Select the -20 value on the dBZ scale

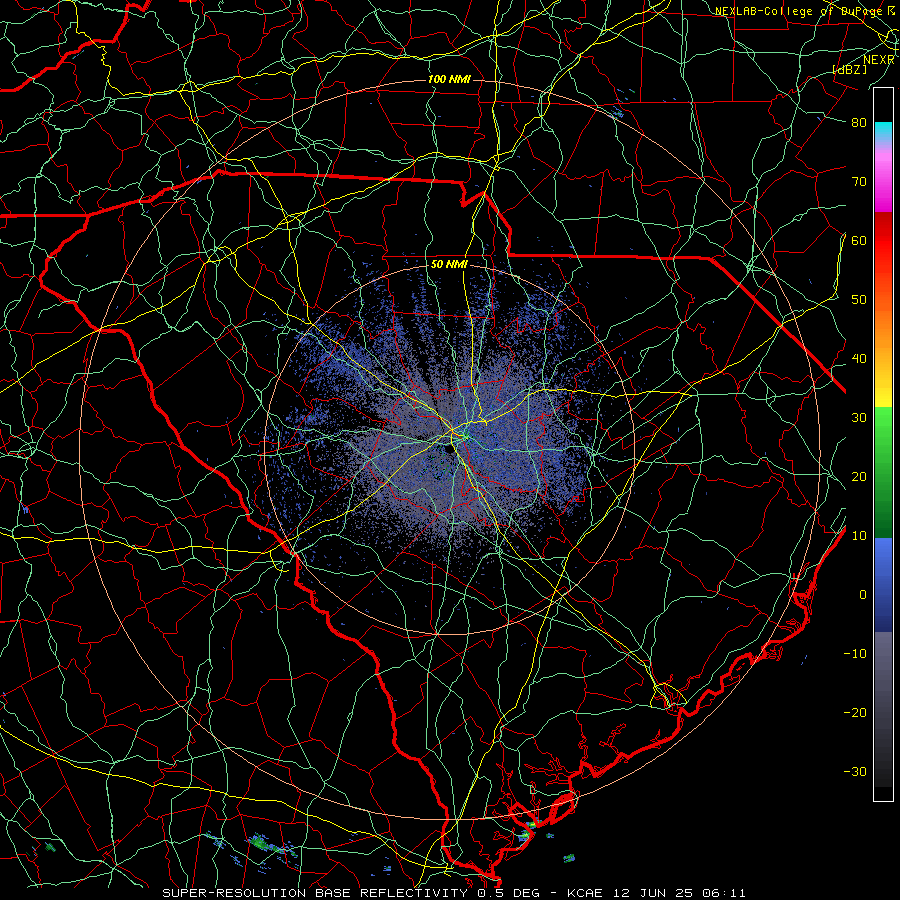tap(855, 713)
